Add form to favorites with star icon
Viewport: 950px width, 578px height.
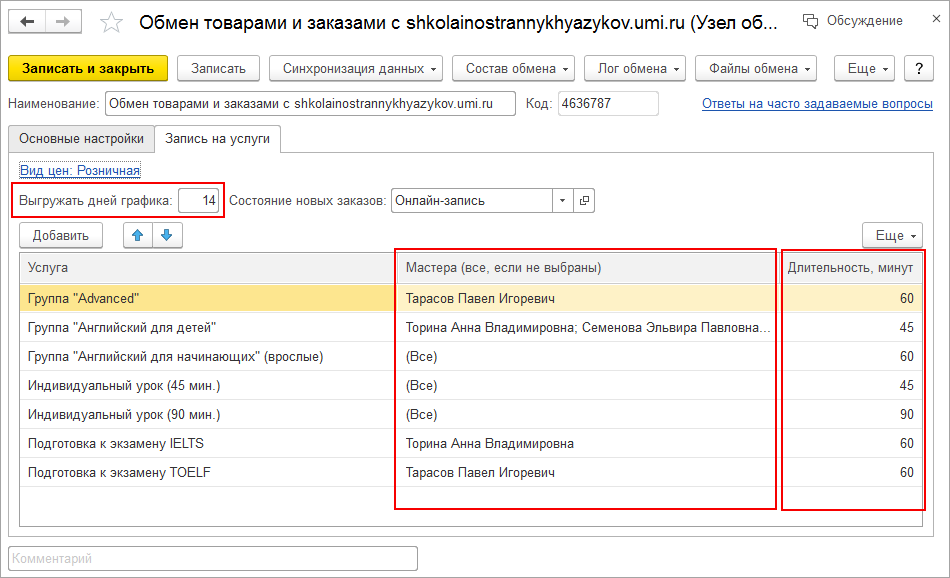111,23
